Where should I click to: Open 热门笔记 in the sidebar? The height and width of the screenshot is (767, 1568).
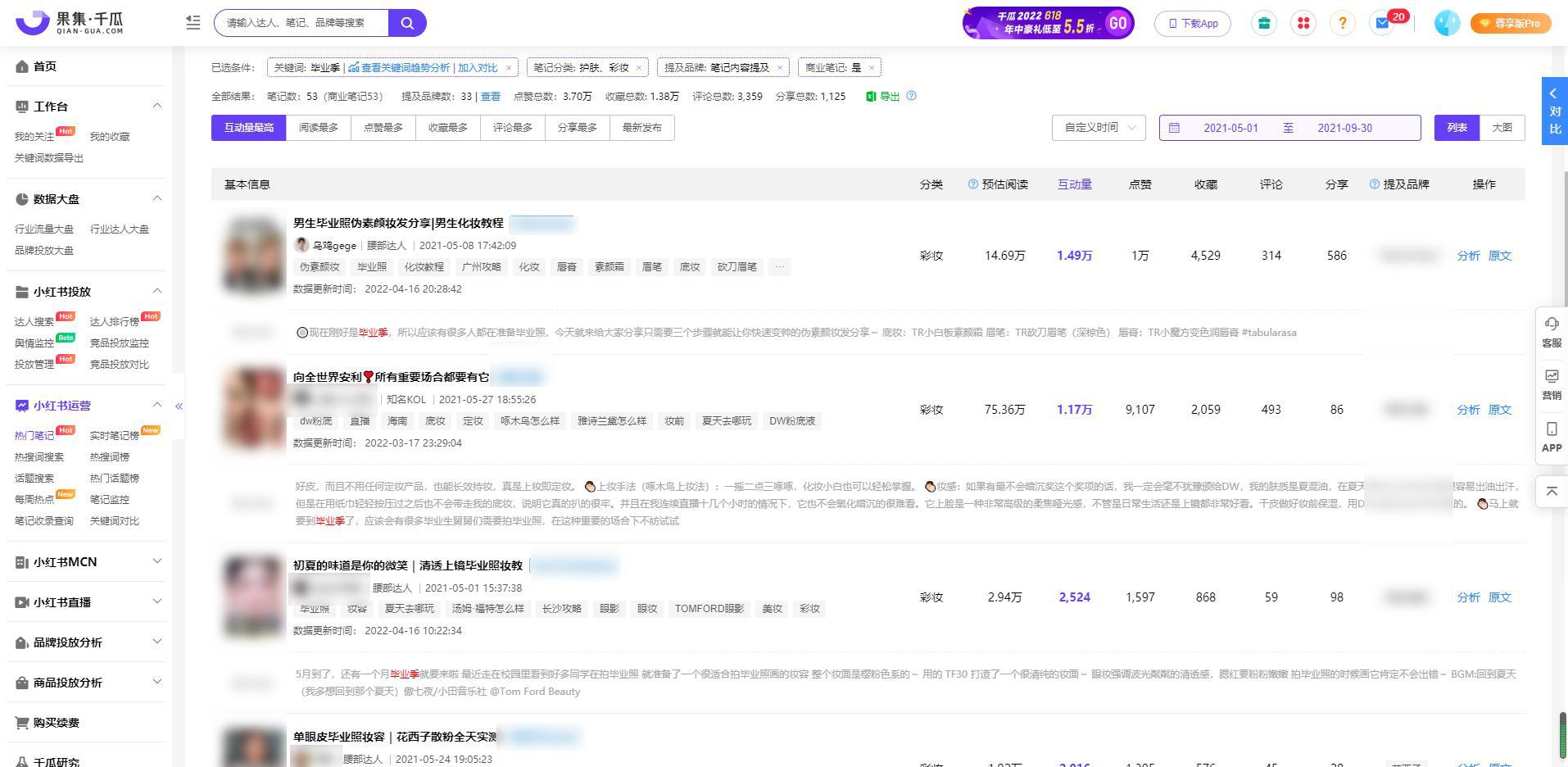(x=34, y=436)
